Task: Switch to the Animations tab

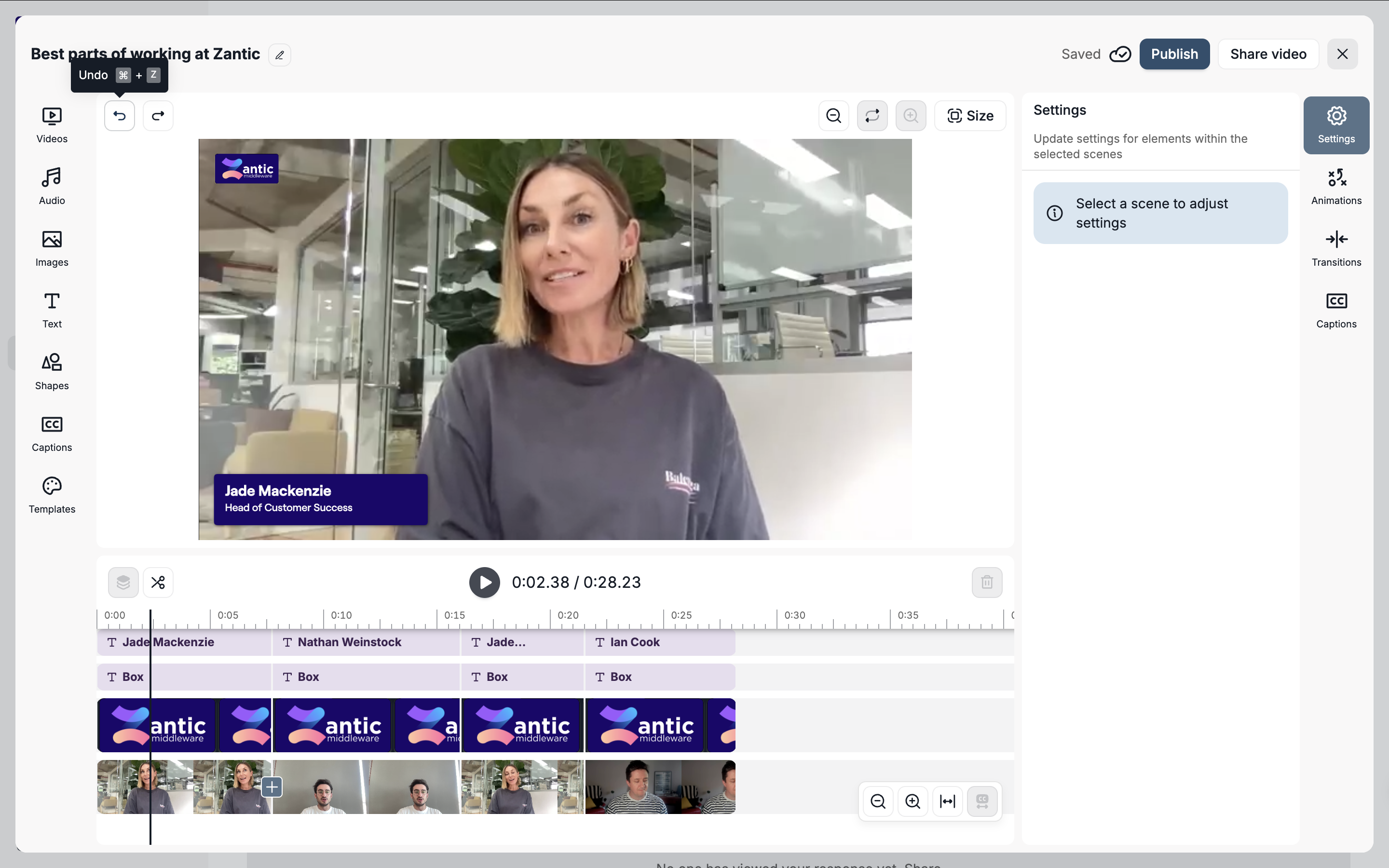Action: pos(1335,186)
